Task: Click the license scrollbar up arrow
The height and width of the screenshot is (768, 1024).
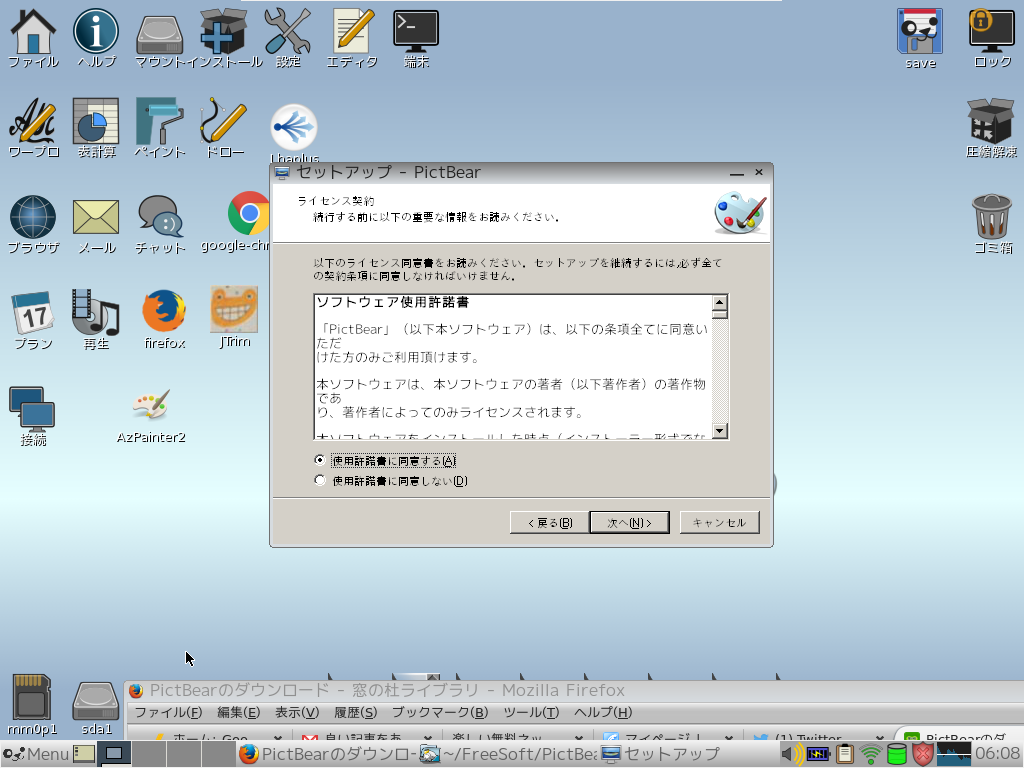Action: pyautogui.click(x=720, y=302)
